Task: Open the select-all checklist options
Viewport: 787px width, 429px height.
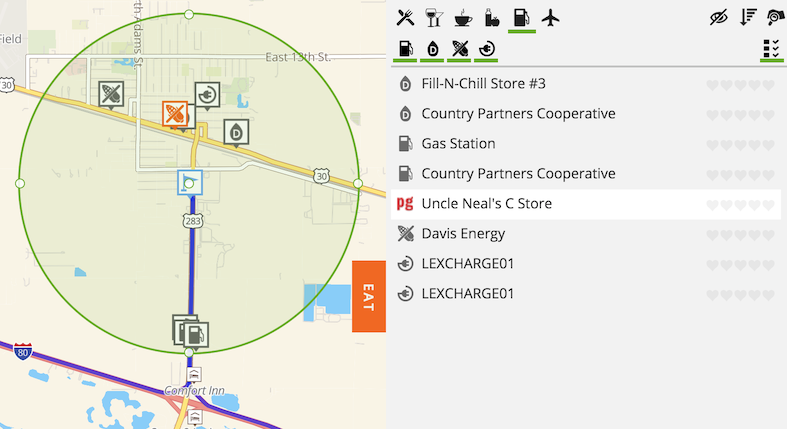Action: pyautogui.click(x=771, y=48)
